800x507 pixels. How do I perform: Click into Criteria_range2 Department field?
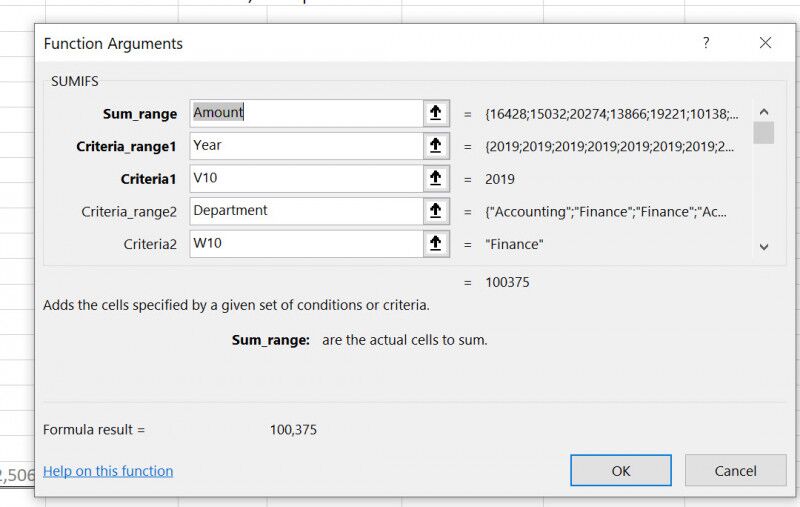click(305, 211)
